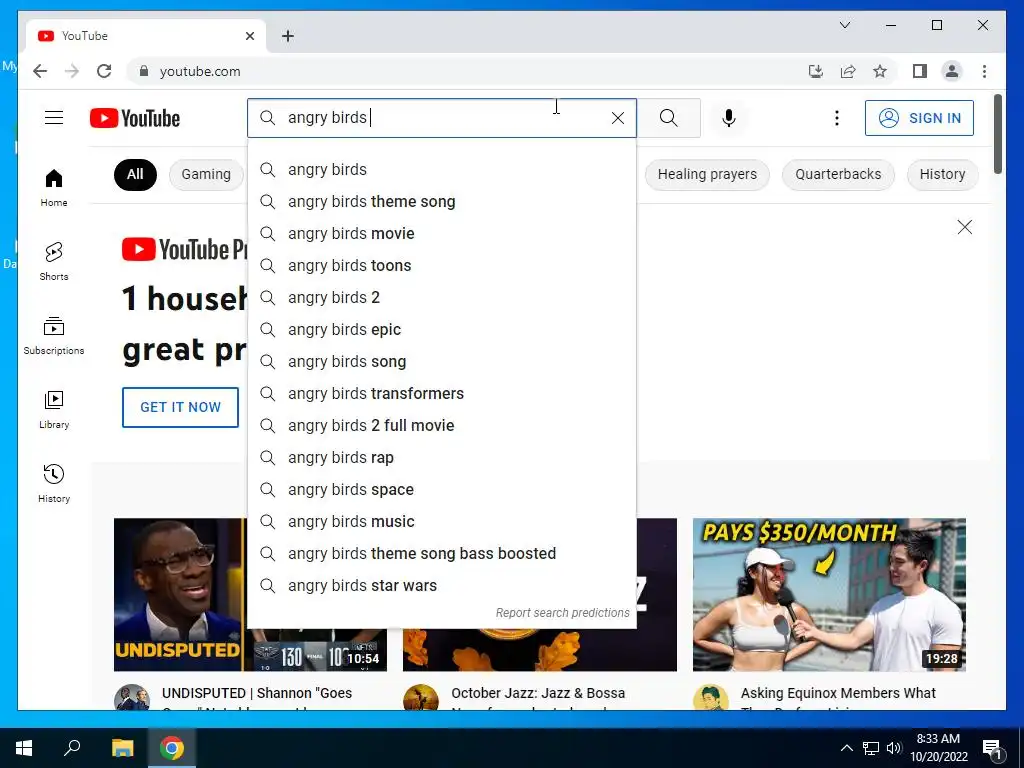Open YouTube settings three-dot menu
Screen dimensions: 1024x768
[837, 118]
